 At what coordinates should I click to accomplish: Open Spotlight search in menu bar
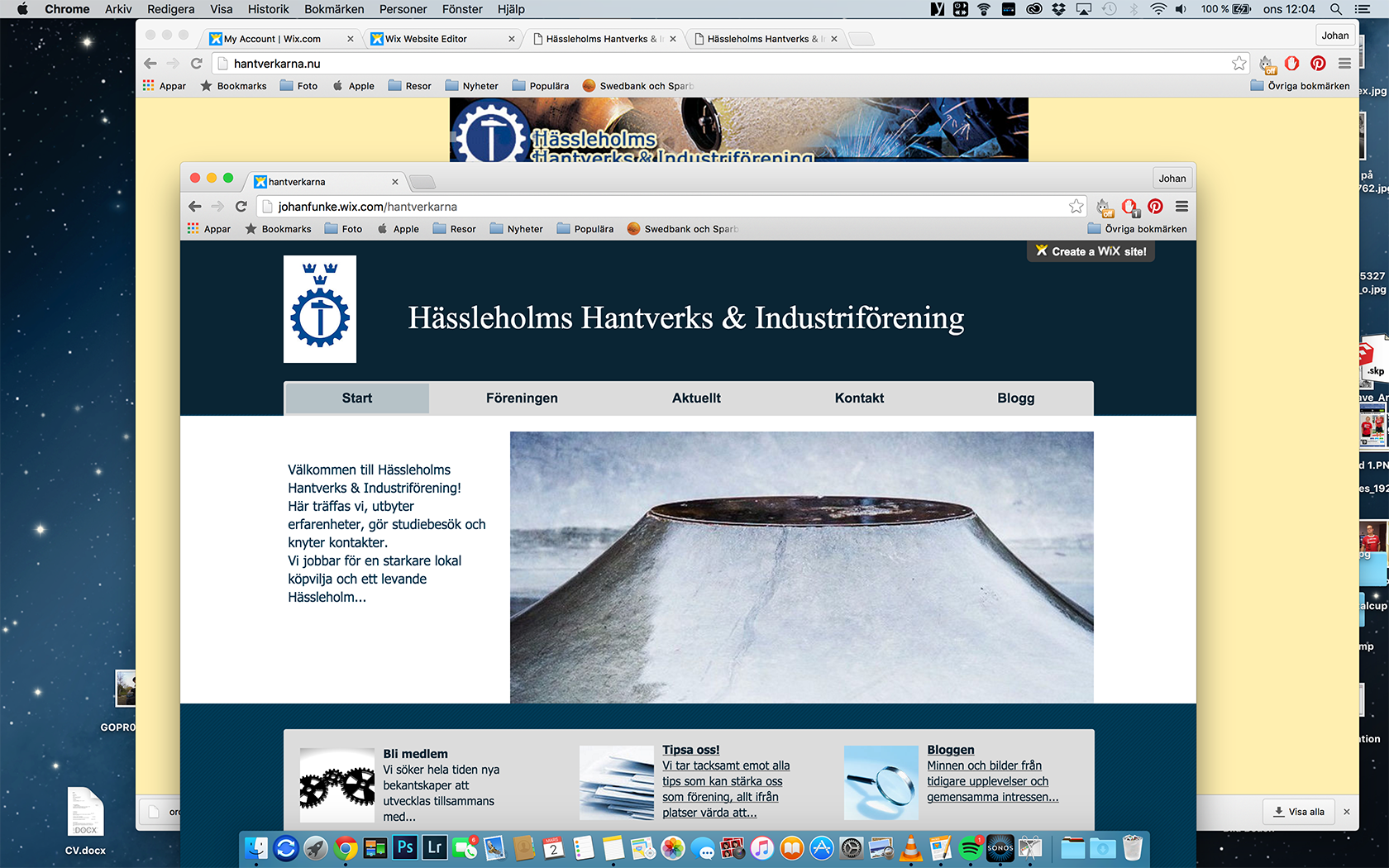1336,9
